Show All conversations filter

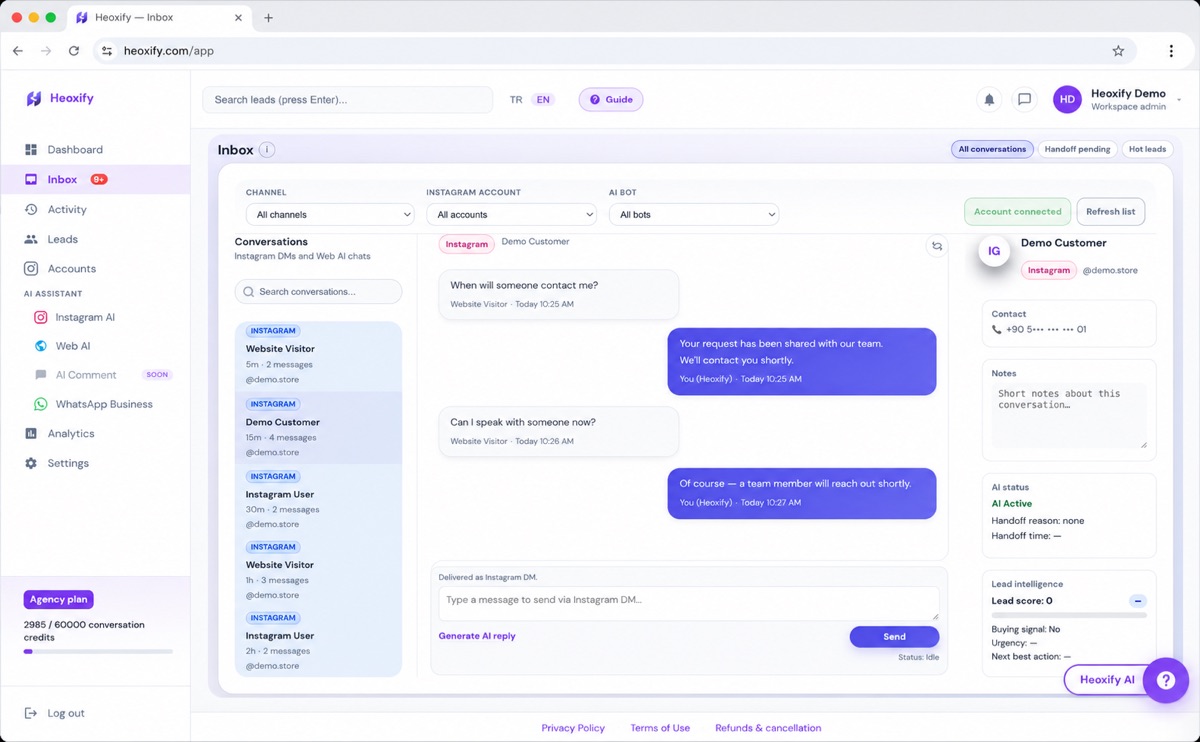coord(992,150)
